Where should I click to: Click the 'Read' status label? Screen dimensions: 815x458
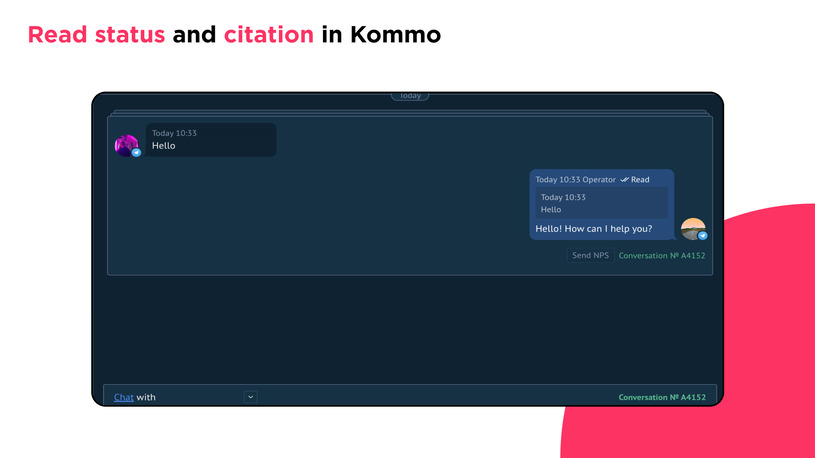click(640, 179)
